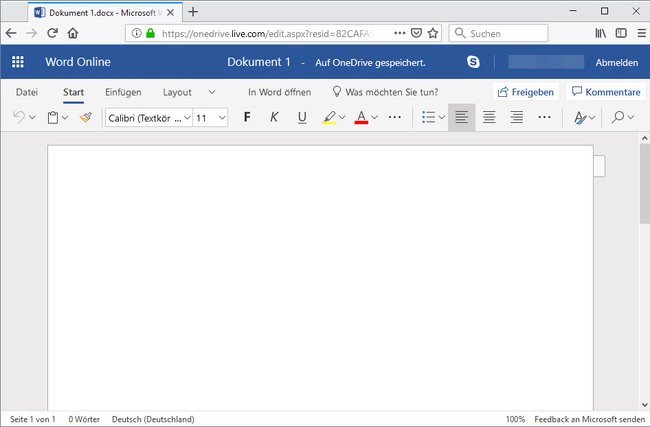Screen dimensions: 650x427
Task: Open the Datei tab
Action: point(27,92)
